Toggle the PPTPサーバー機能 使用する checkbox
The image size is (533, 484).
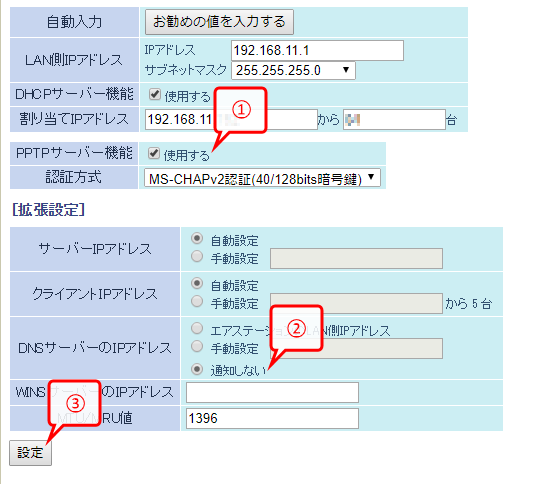pyautogui.click(x=154, y=153)
